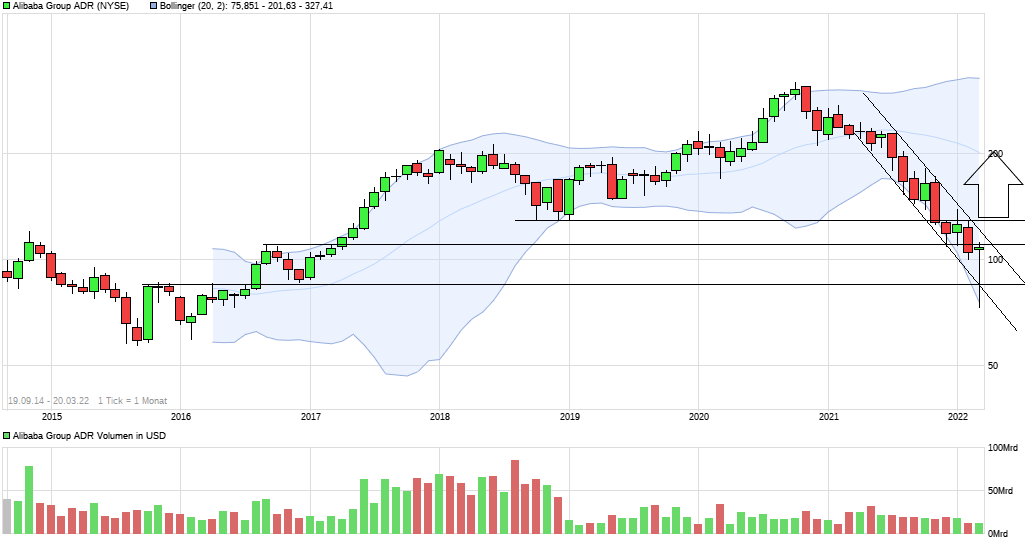Image resolution: width=1025 pixels, height=544 pixels.
Task: Click the 0Mrd volume axis label
Action: click(1002, 534)
